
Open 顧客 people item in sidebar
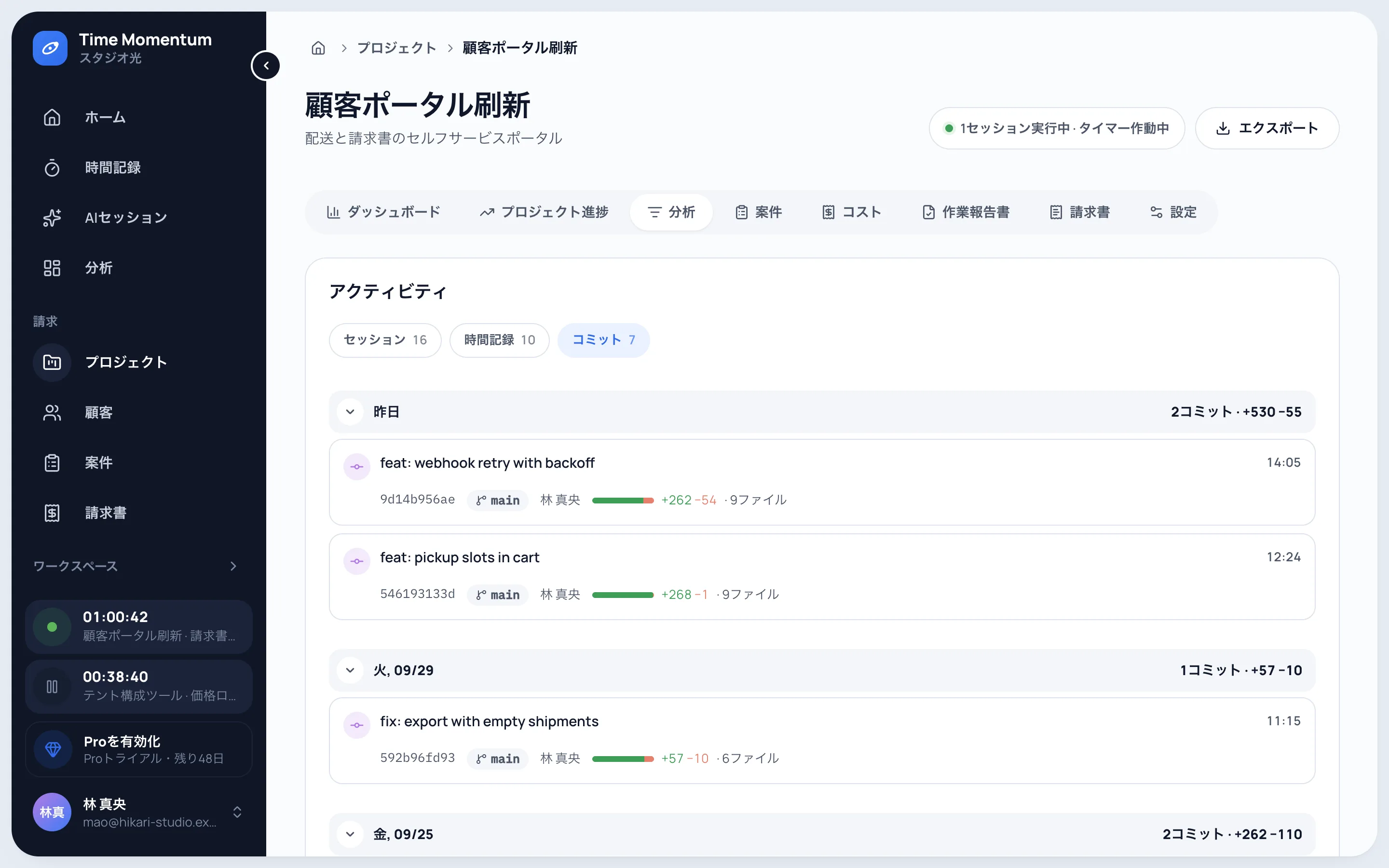click(x=139, y=412)
